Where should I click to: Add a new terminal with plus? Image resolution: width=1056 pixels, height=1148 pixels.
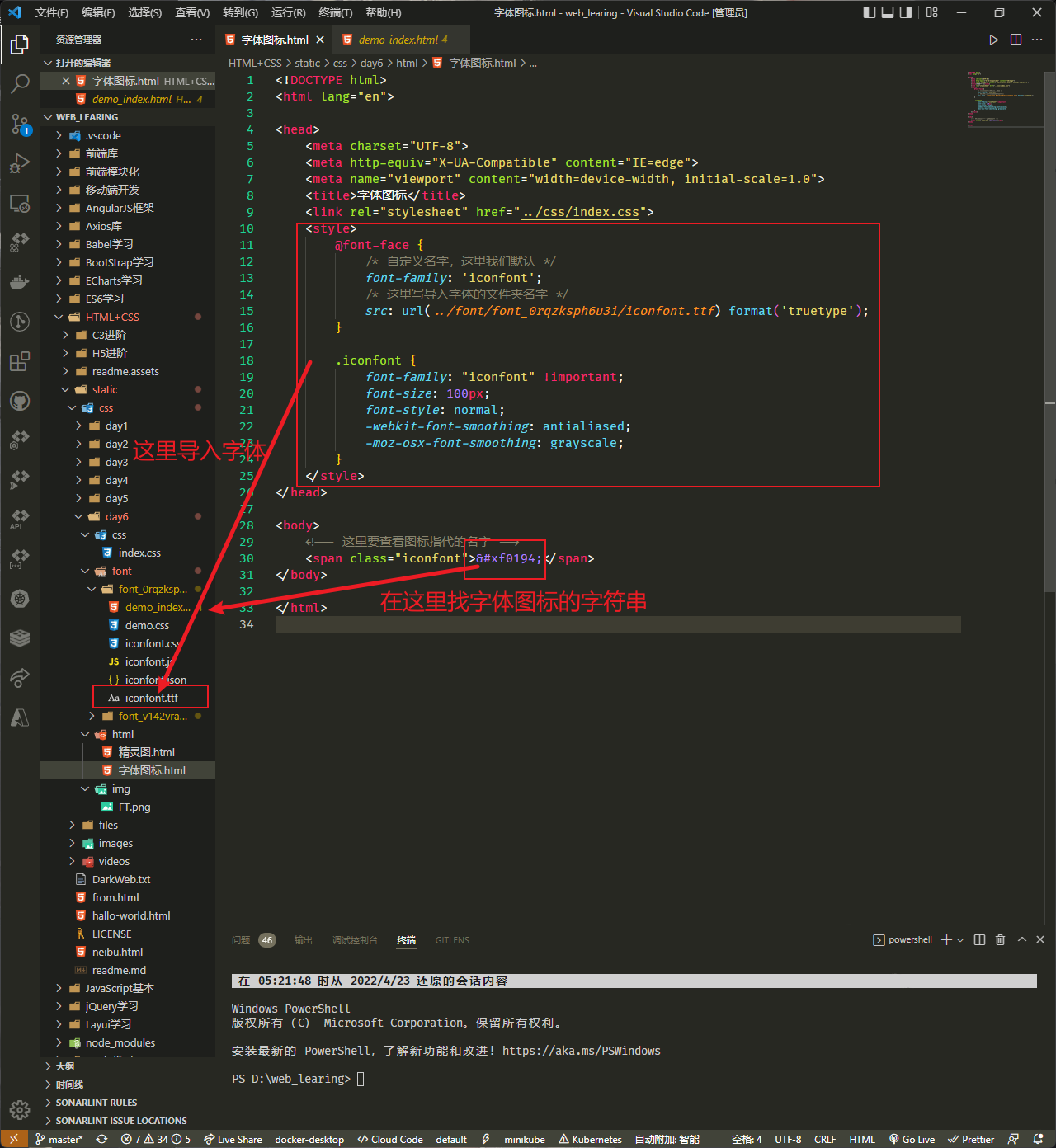pos(946,939)
